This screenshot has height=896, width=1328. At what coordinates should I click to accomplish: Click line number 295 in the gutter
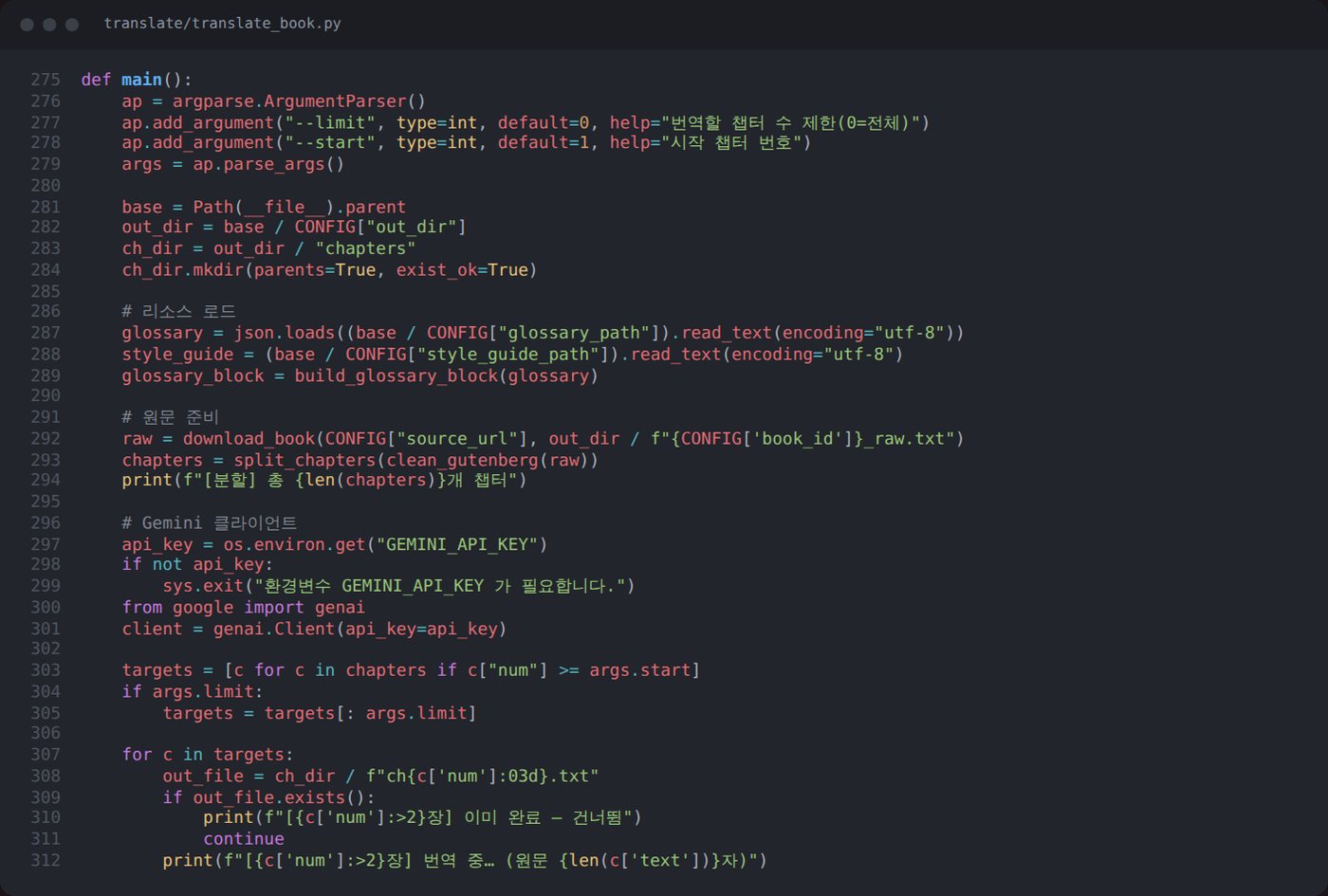[45, 501]
